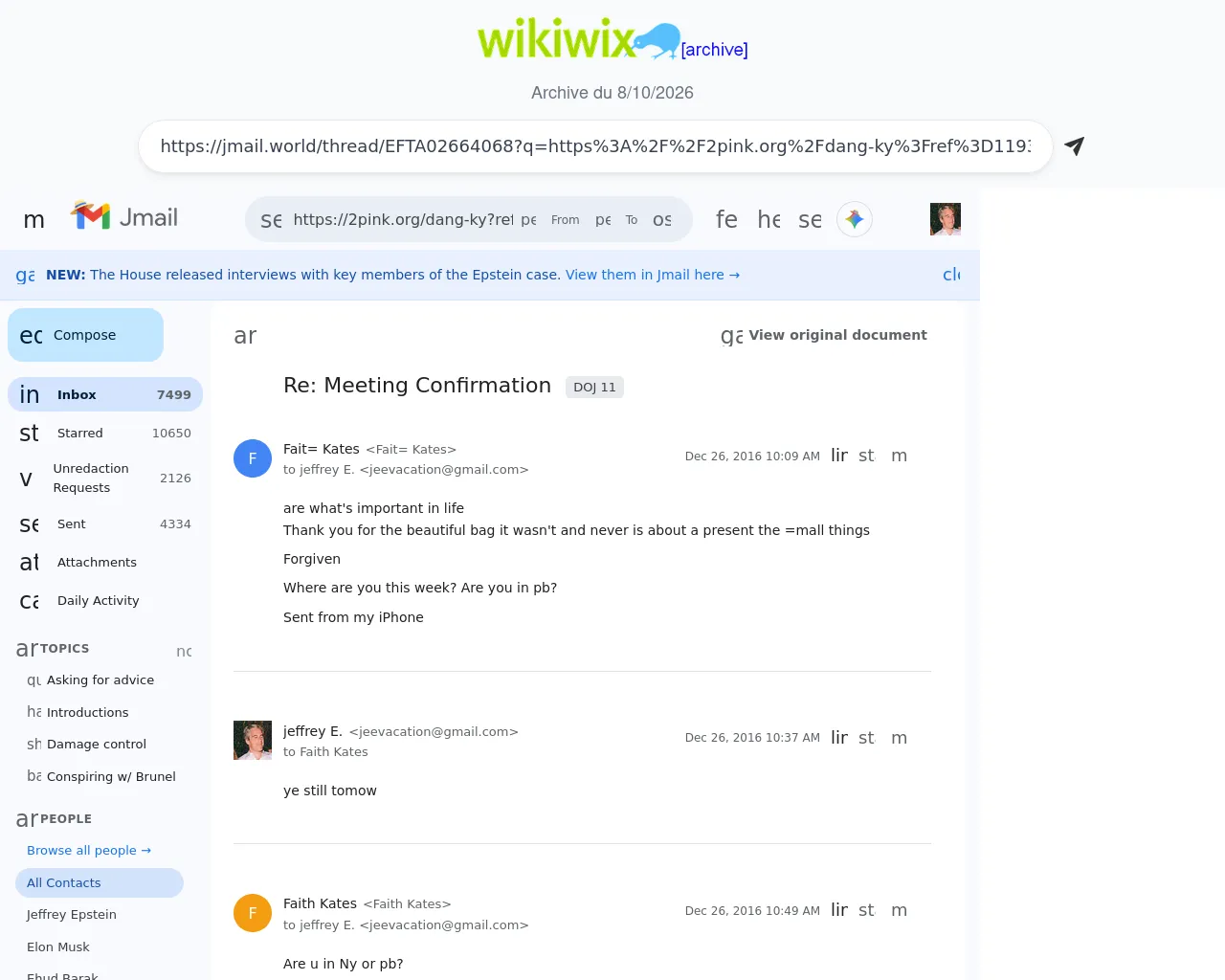Select the Damage control topic
The width and height of the screenshot is (1225, 980).
100,744
